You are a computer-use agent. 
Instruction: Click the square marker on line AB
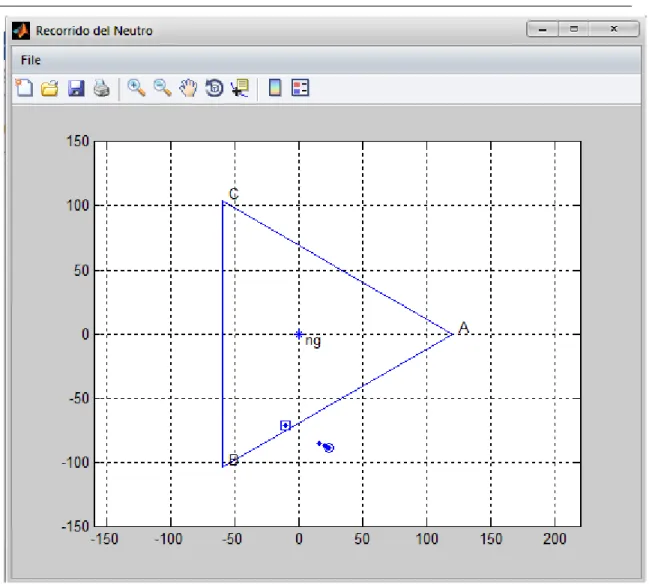point(285,425)
